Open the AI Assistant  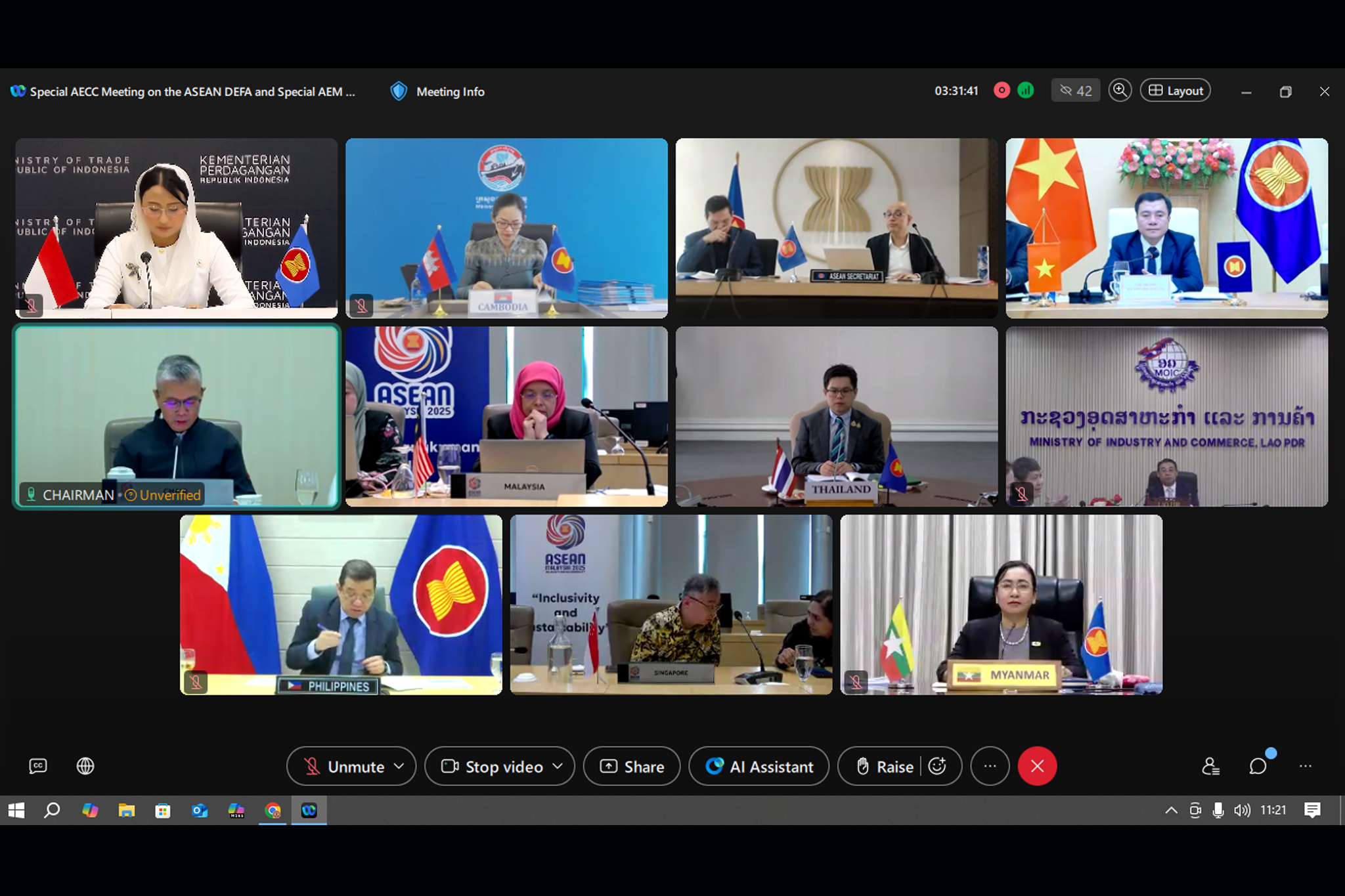[x=759, y=766]
